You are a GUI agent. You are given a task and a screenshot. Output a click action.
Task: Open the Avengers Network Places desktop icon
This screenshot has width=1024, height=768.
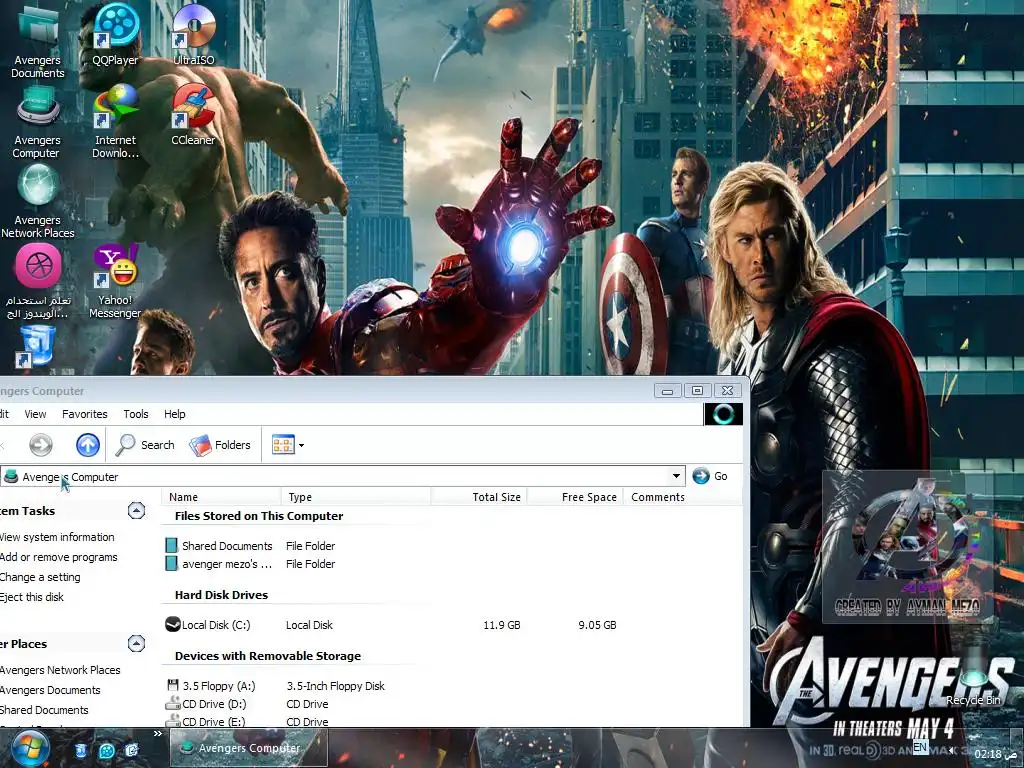point(38,201)
